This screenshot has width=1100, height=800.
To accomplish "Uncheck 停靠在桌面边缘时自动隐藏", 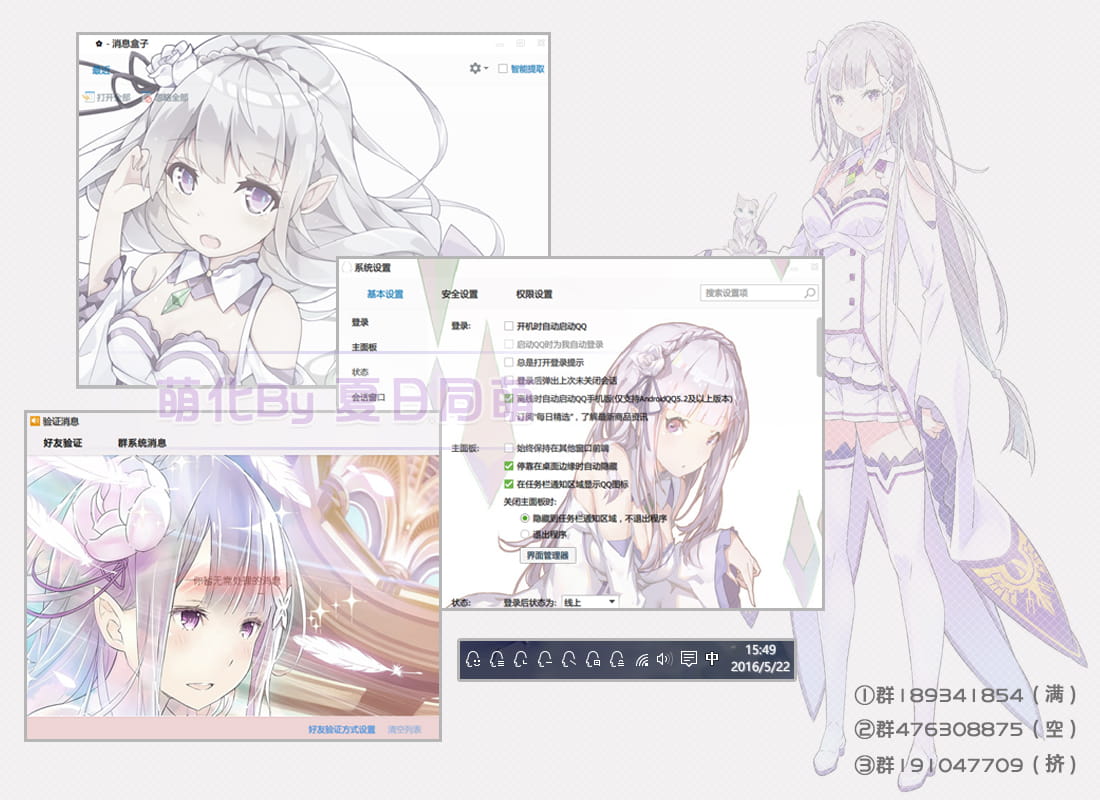I will (x=509, y=466).
